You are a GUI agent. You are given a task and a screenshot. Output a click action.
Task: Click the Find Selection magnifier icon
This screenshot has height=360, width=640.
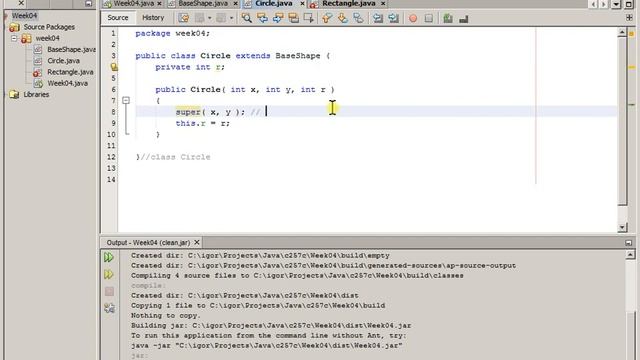tap(247, 18)
